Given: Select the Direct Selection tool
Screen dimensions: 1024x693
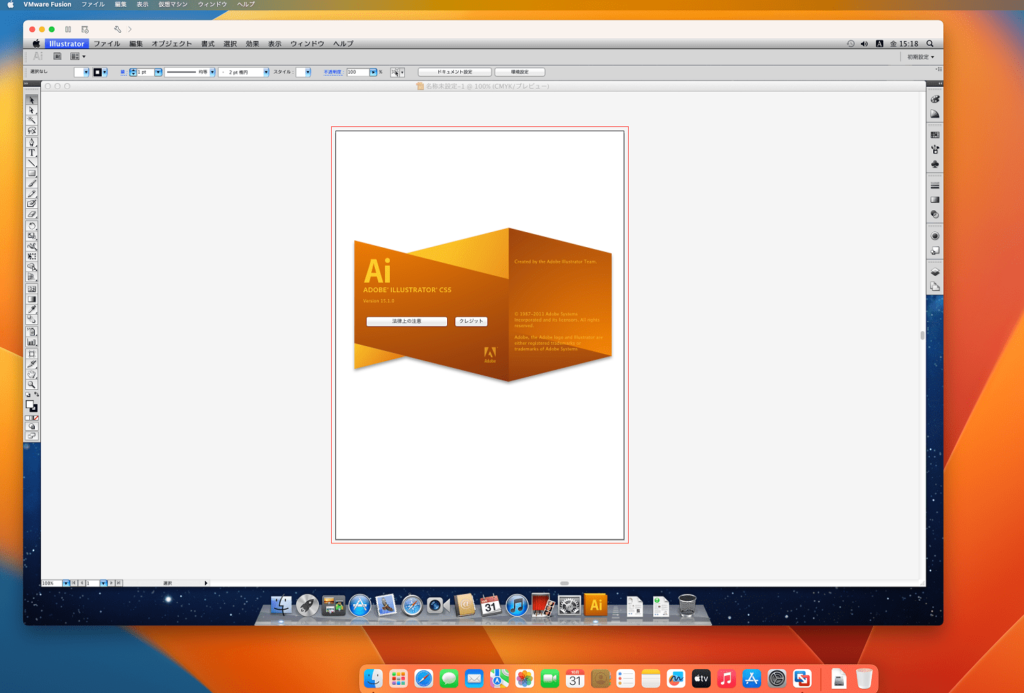Looking at the screenshot, I should [31, 110].
